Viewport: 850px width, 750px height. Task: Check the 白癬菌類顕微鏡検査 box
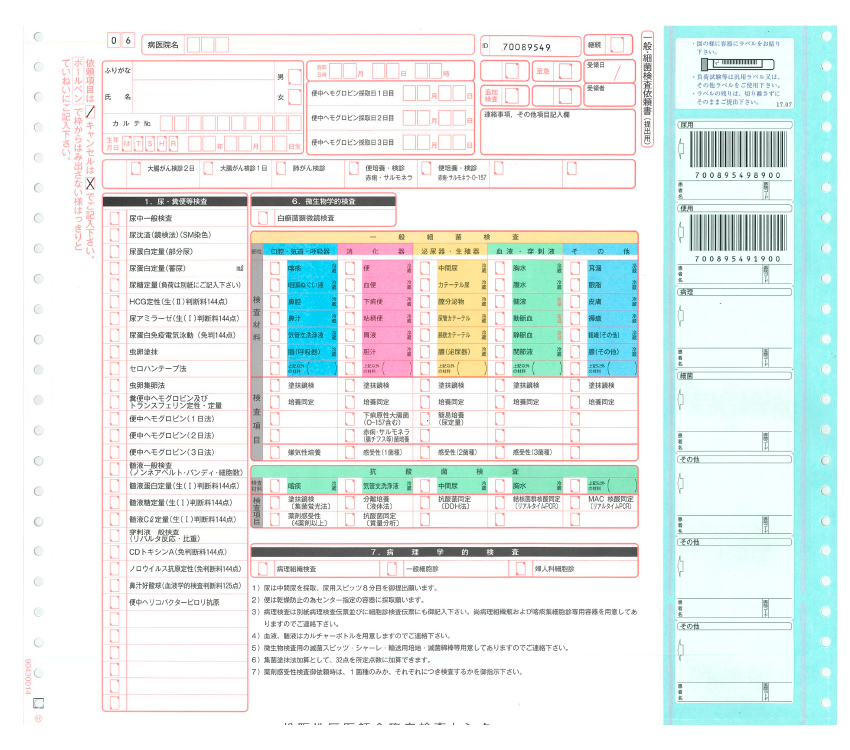coord(263,218)
